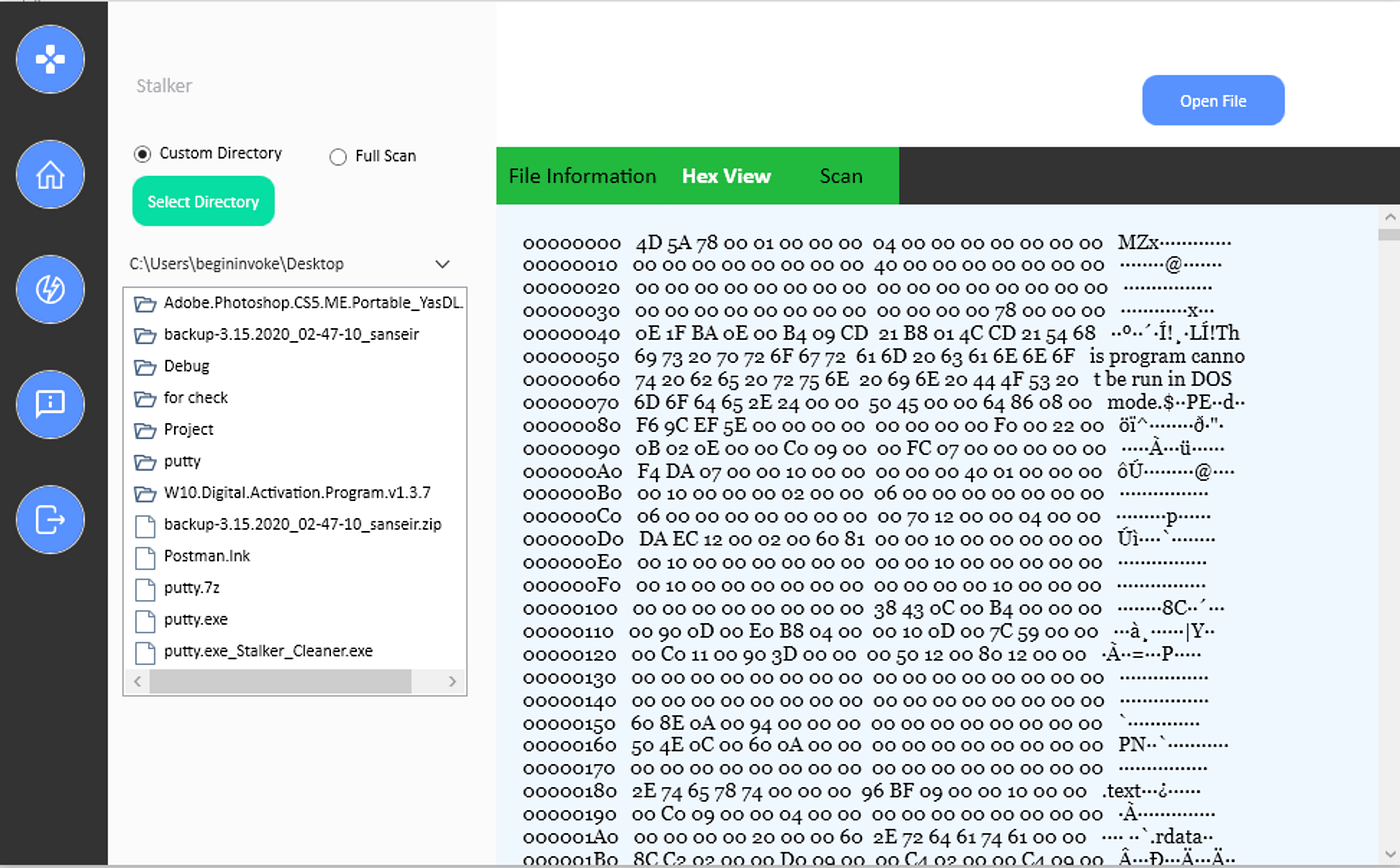Click the exit/logout icon at sidebar bottom

[x=50, y=519]
